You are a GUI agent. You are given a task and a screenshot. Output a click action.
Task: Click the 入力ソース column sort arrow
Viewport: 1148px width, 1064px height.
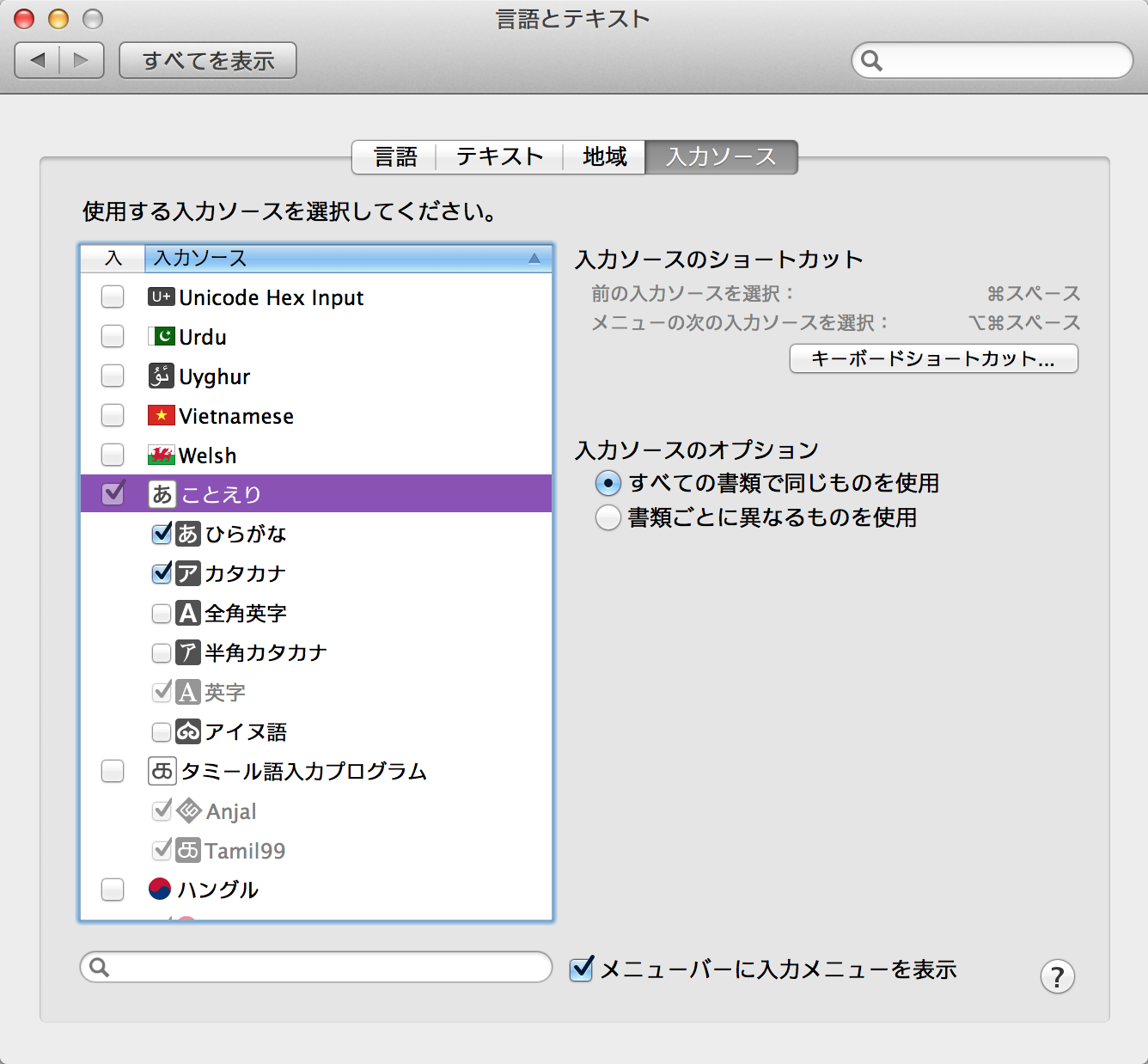(534, 259)
